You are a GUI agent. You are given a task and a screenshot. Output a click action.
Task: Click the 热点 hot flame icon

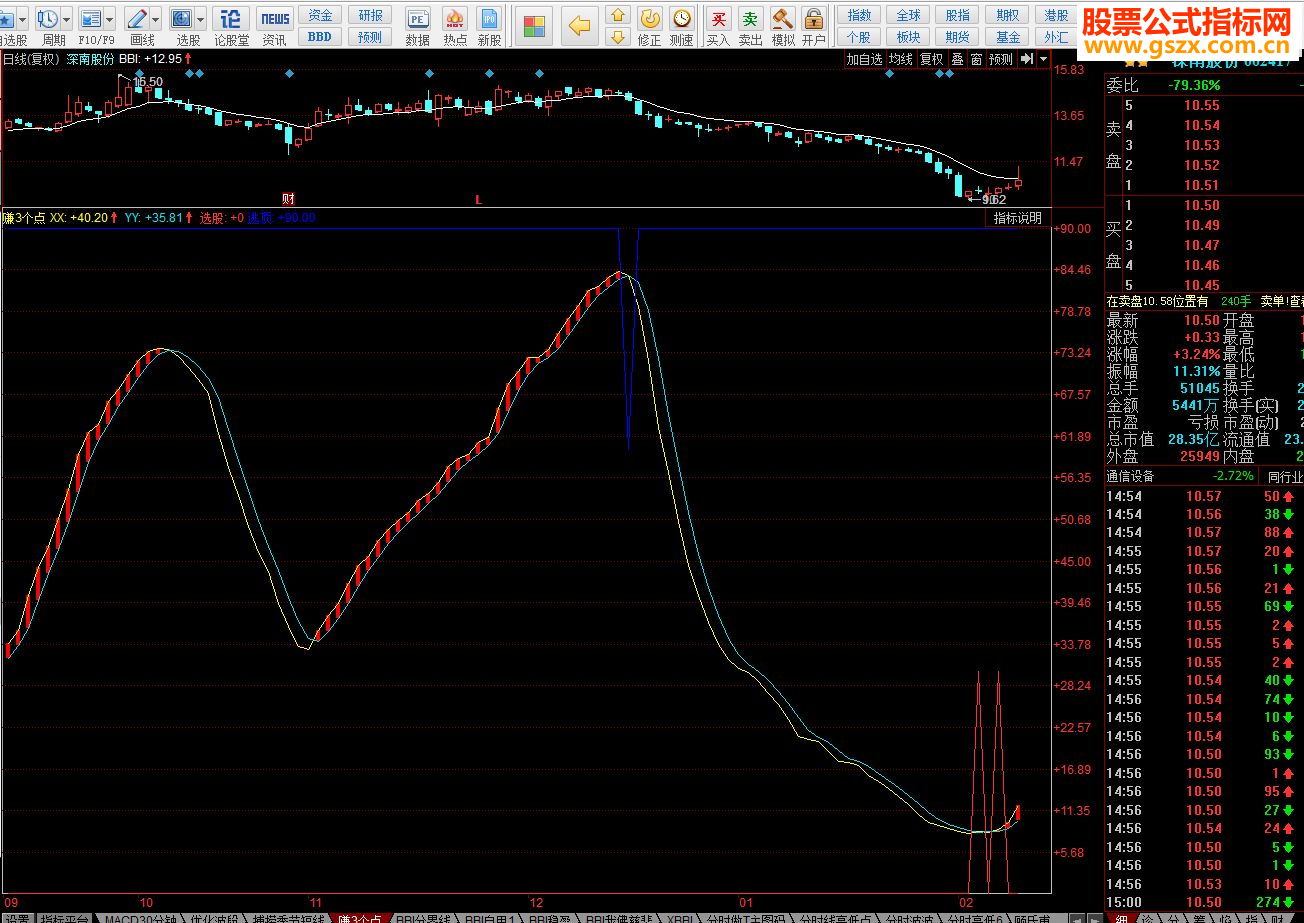[455, 19]
